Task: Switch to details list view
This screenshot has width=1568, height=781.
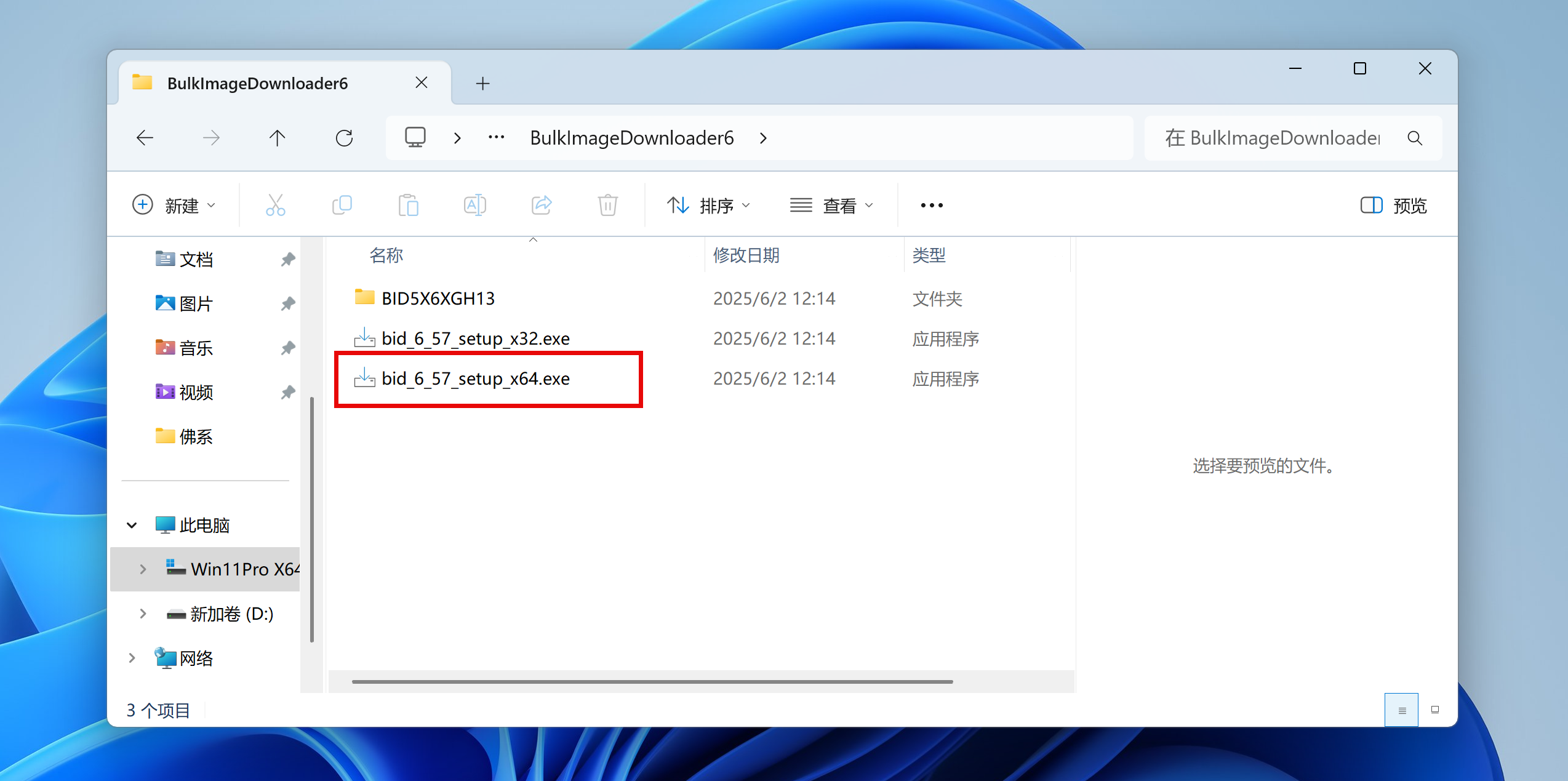Action: pos(1401,710)
